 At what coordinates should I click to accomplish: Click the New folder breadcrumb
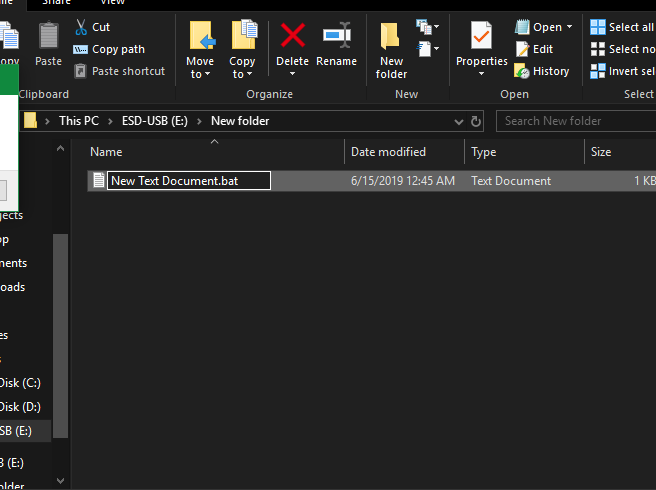[x=240, y=121]
